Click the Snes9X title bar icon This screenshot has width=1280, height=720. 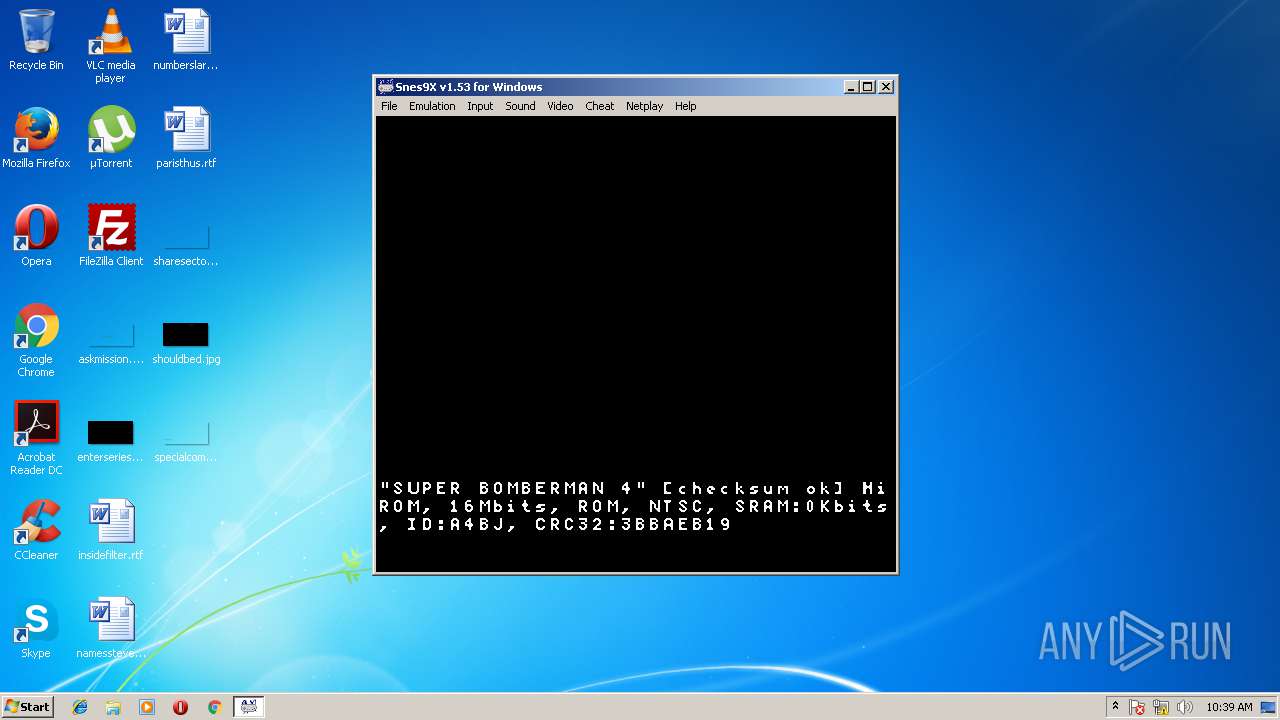coord(385,87)
